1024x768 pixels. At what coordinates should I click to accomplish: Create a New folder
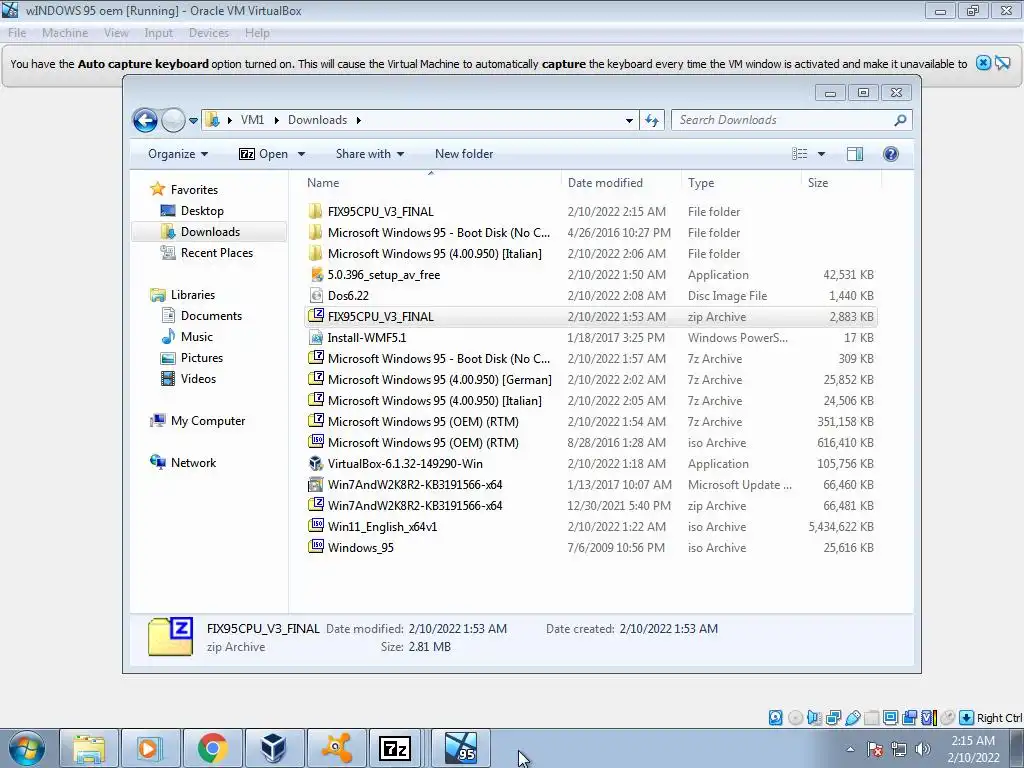click(464, 154)
